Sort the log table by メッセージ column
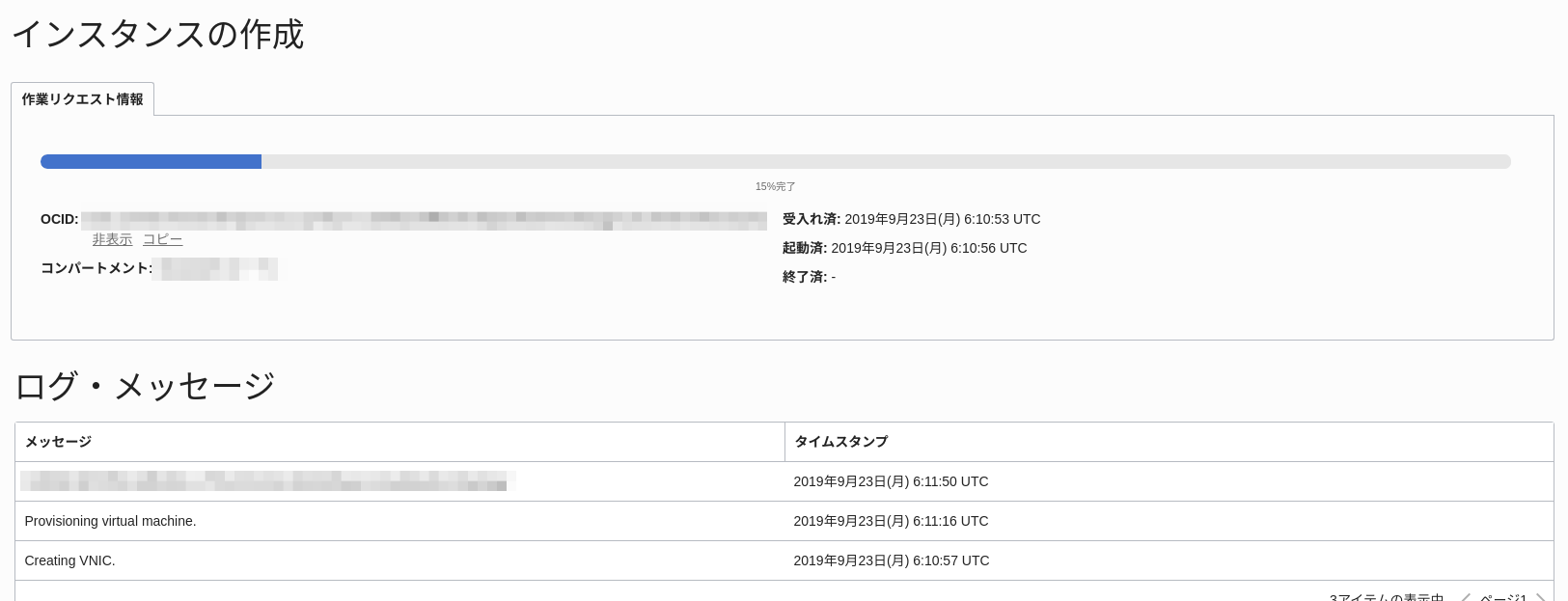 [x=57, y=442]
